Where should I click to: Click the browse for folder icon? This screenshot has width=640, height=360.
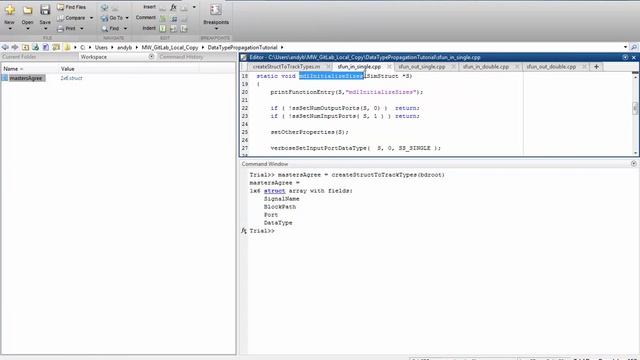(x=36, y=47)
